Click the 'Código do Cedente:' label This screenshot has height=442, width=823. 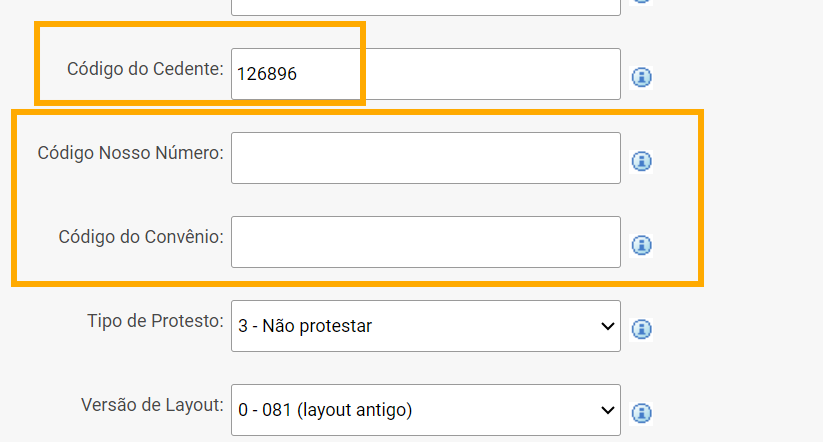coord(145,69)
